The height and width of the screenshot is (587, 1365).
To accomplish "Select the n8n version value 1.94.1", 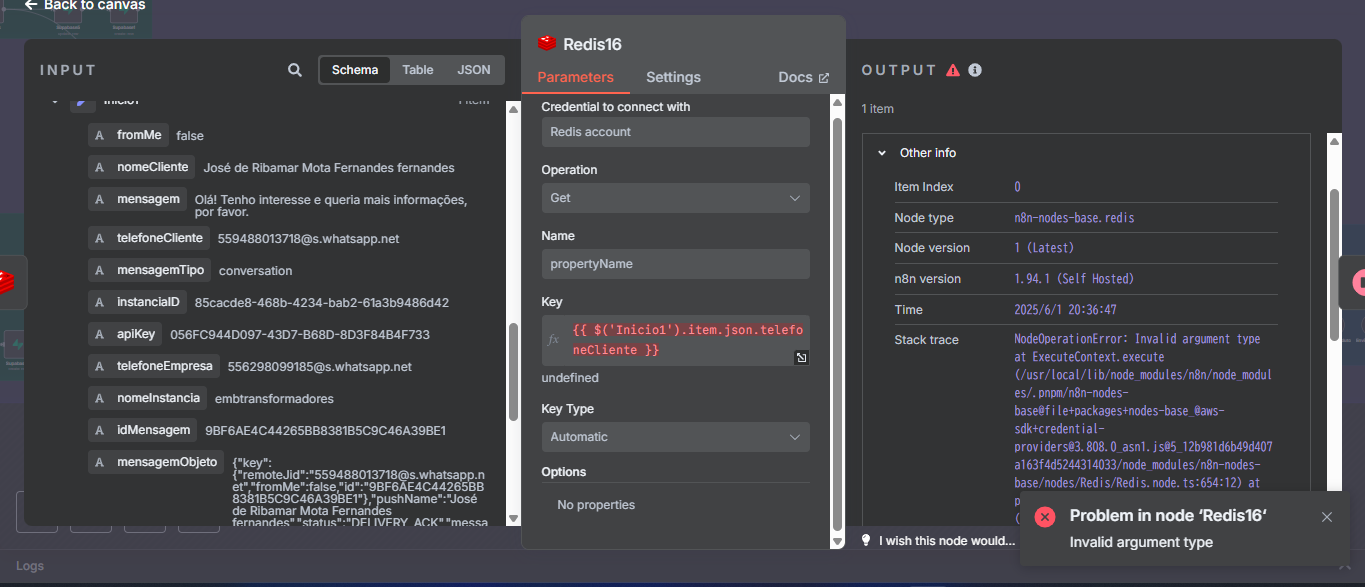I will (x=1074, y=279).
